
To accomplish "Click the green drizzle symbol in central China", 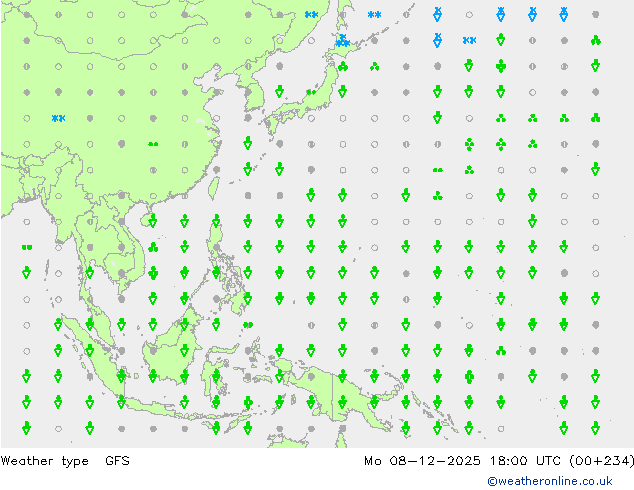I will click(x=153, y=144).
